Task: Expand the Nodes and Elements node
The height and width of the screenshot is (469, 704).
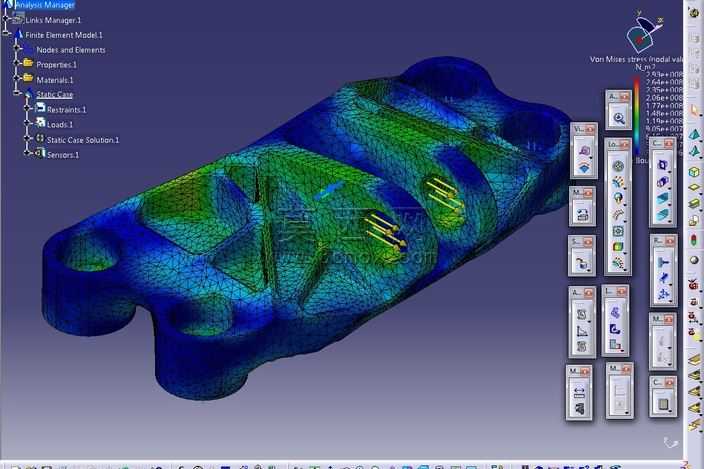Action: (x=17, y=48)
